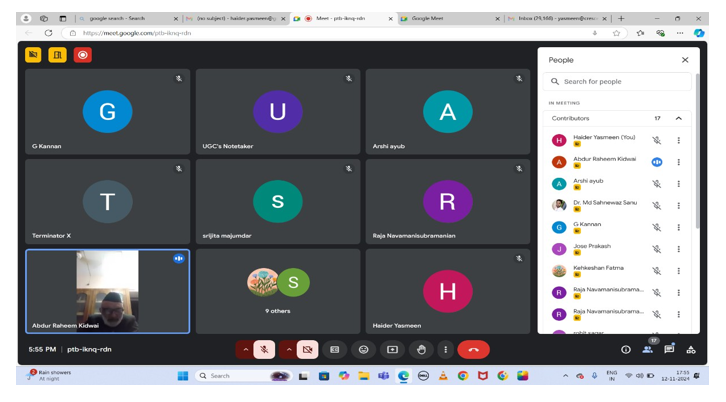The width and height of the screenshot is (726, 402).
Task: Open more actions for Arshi ayub
Action: pos(679,184)
